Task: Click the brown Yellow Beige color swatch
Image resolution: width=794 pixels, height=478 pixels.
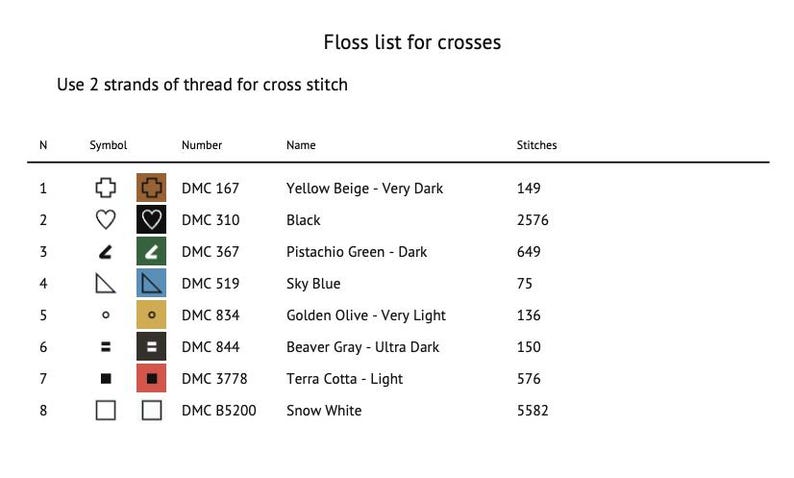Action: click(151, 188)
